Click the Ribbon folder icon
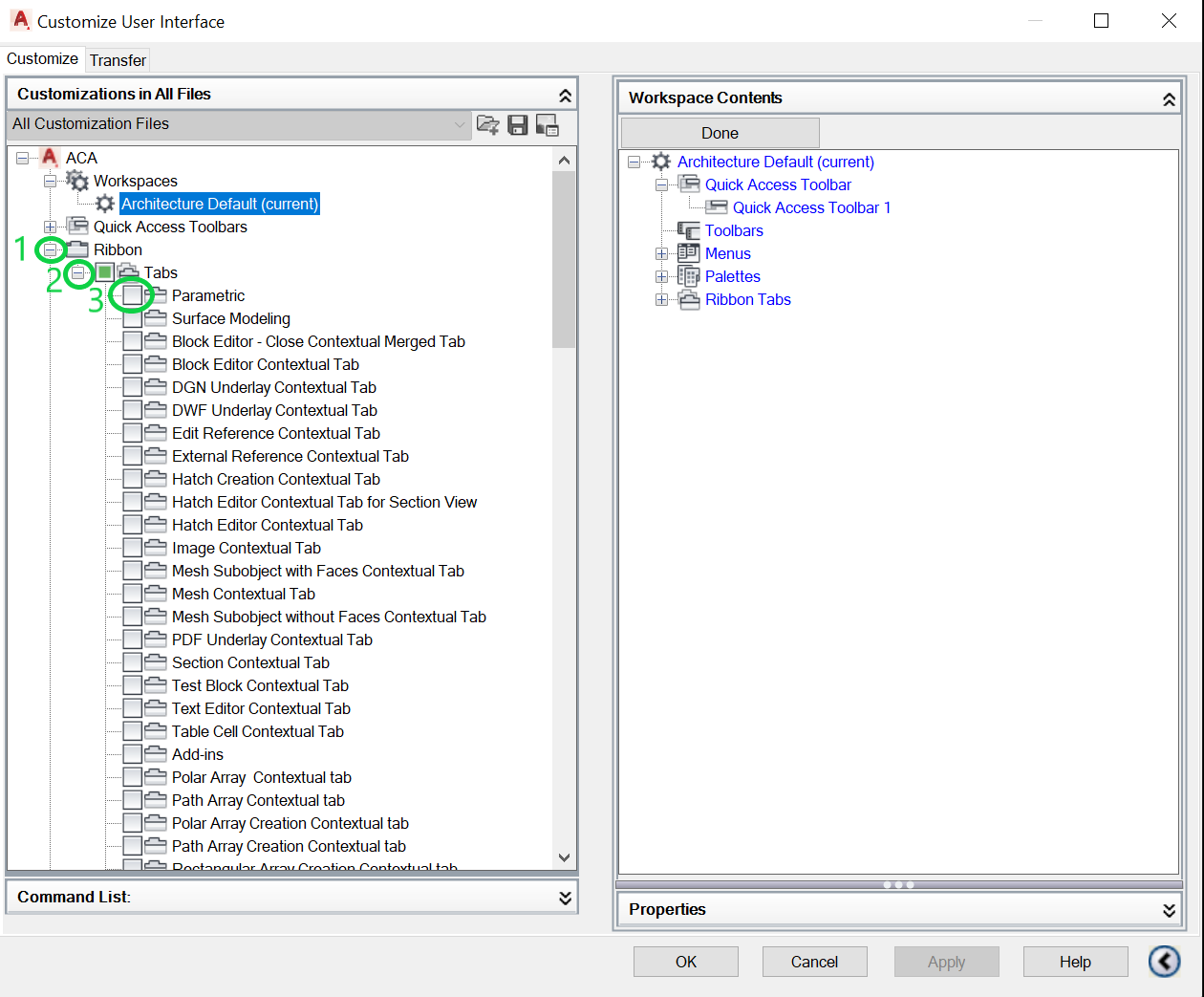Image resolution: width=1204 pixels, height=997 pixels. click(77, 249)
